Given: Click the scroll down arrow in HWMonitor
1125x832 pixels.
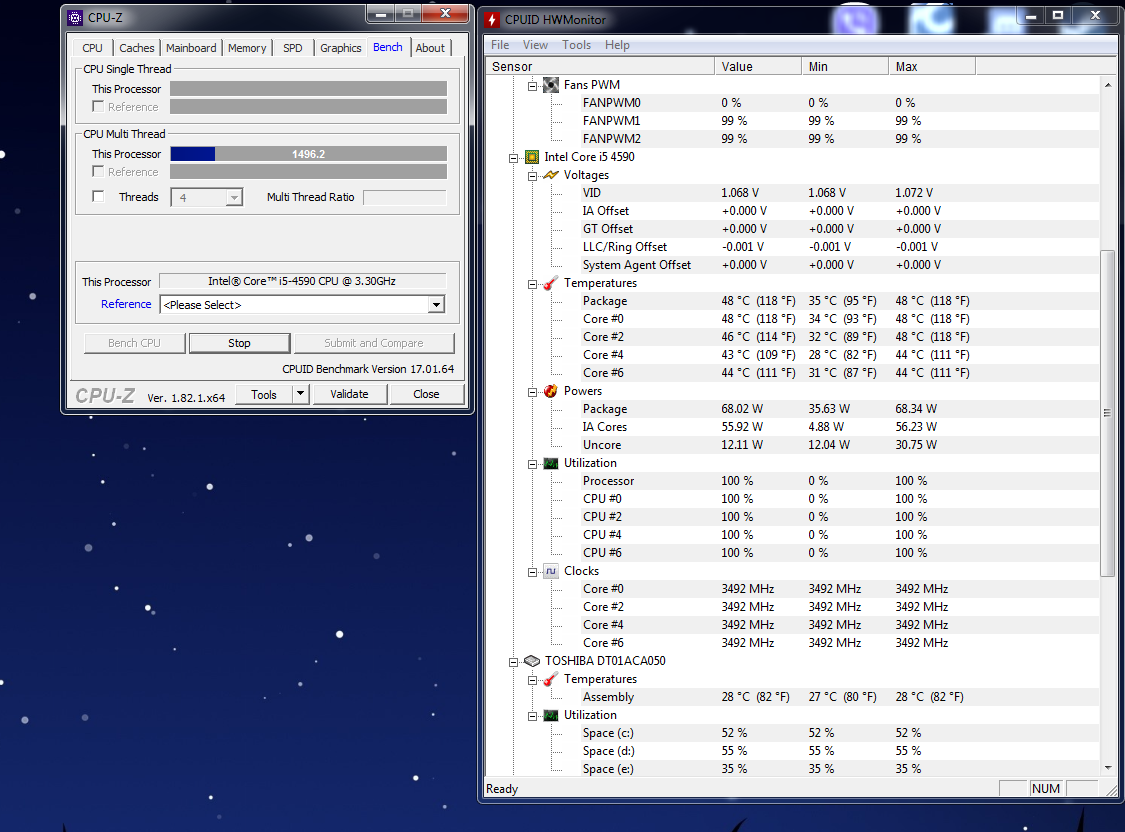Looking at the screenshot, I should point(1107,768).
